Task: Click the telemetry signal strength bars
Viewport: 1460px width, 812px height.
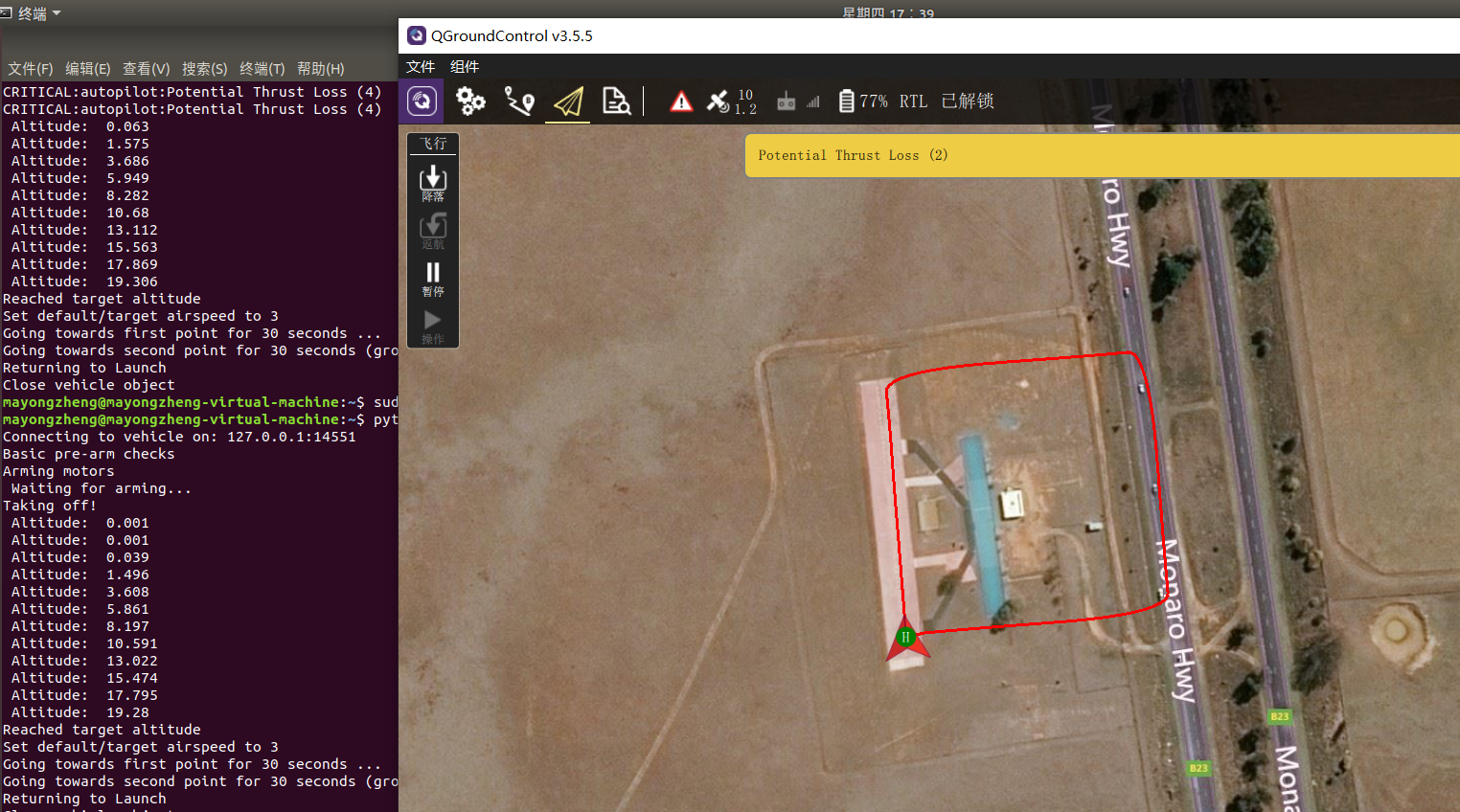Action: (813, 101)
